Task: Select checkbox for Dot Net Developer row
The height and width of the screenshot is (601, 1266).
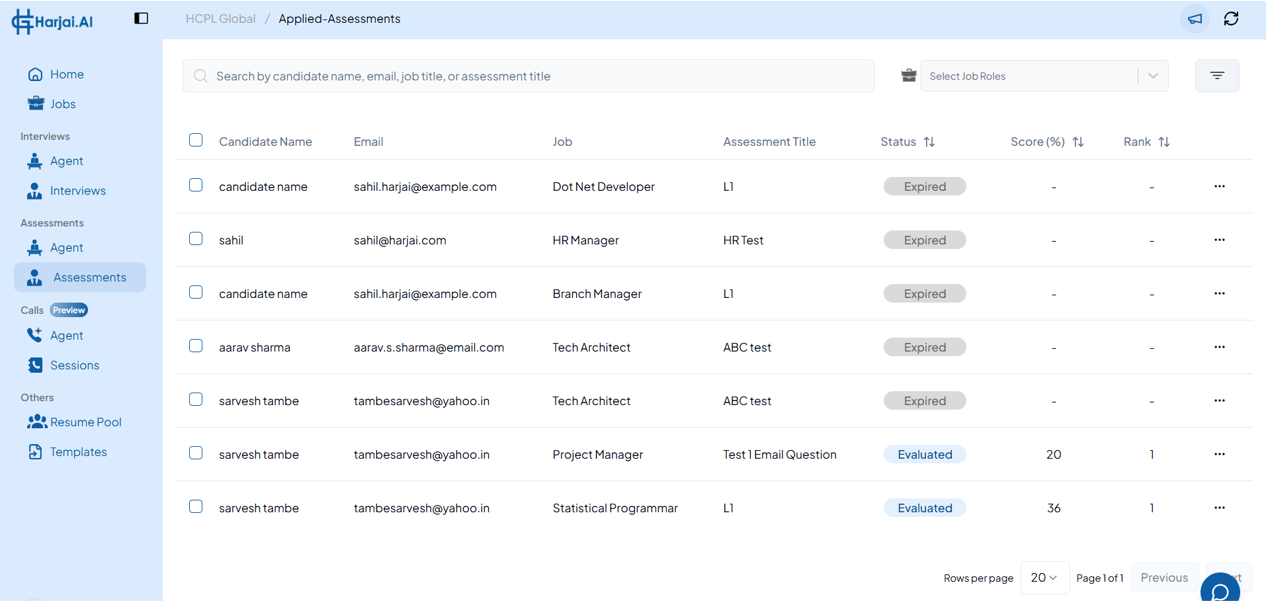Action: [196, 185]
